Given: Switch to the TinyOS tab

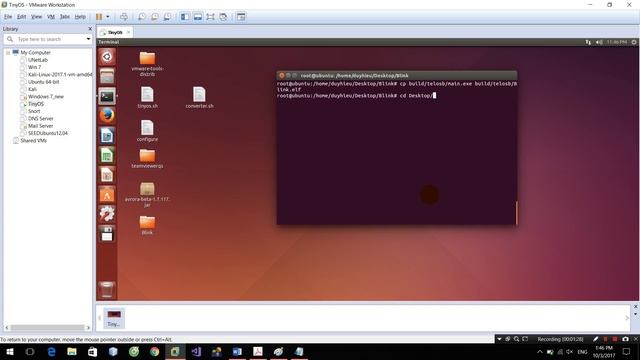Looking at the screenshot, I should 115,32.
